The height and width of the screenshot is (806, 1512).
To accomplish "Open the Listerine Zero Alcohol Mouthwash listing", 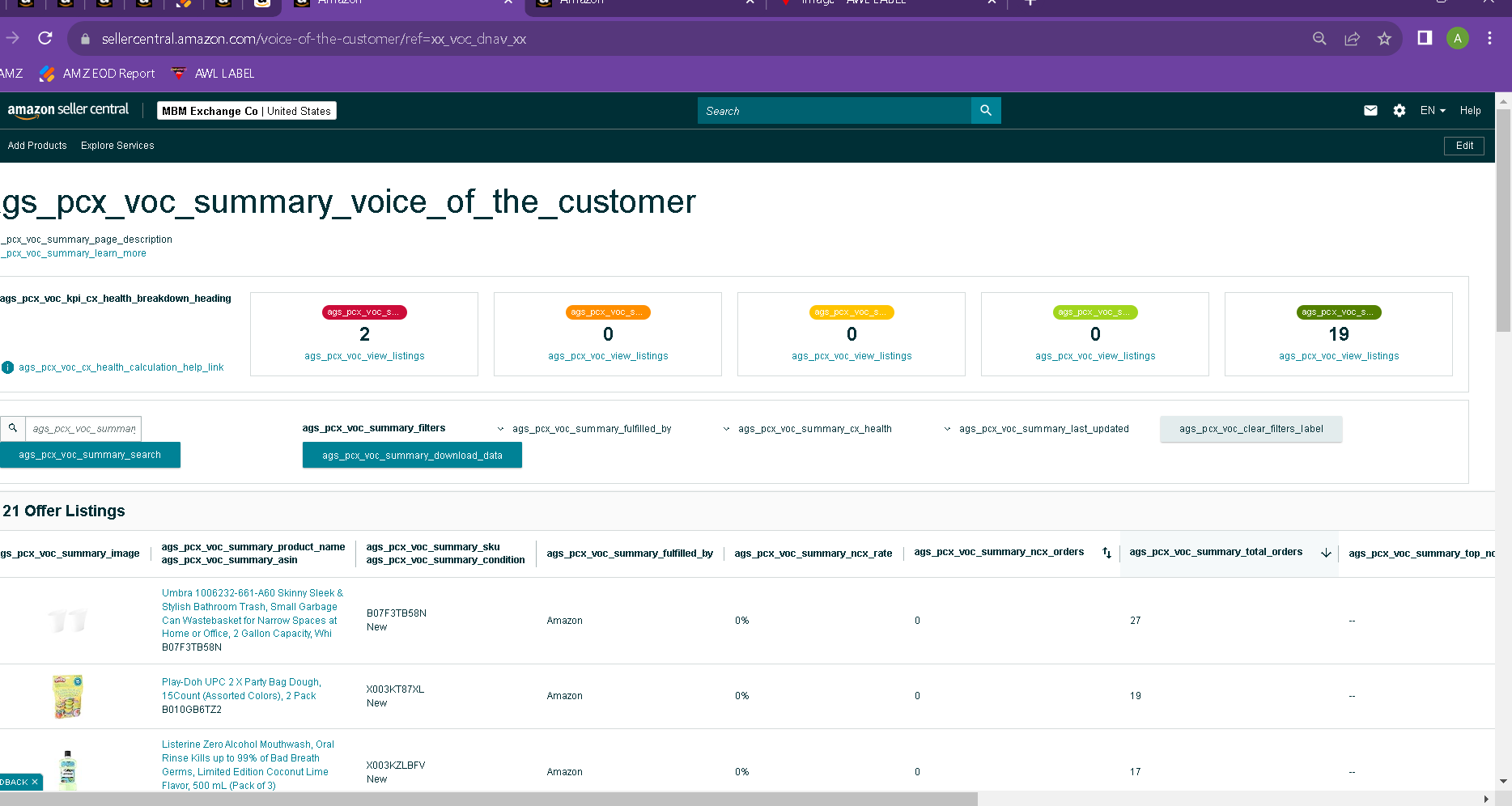I will click(x=248, y=765).
